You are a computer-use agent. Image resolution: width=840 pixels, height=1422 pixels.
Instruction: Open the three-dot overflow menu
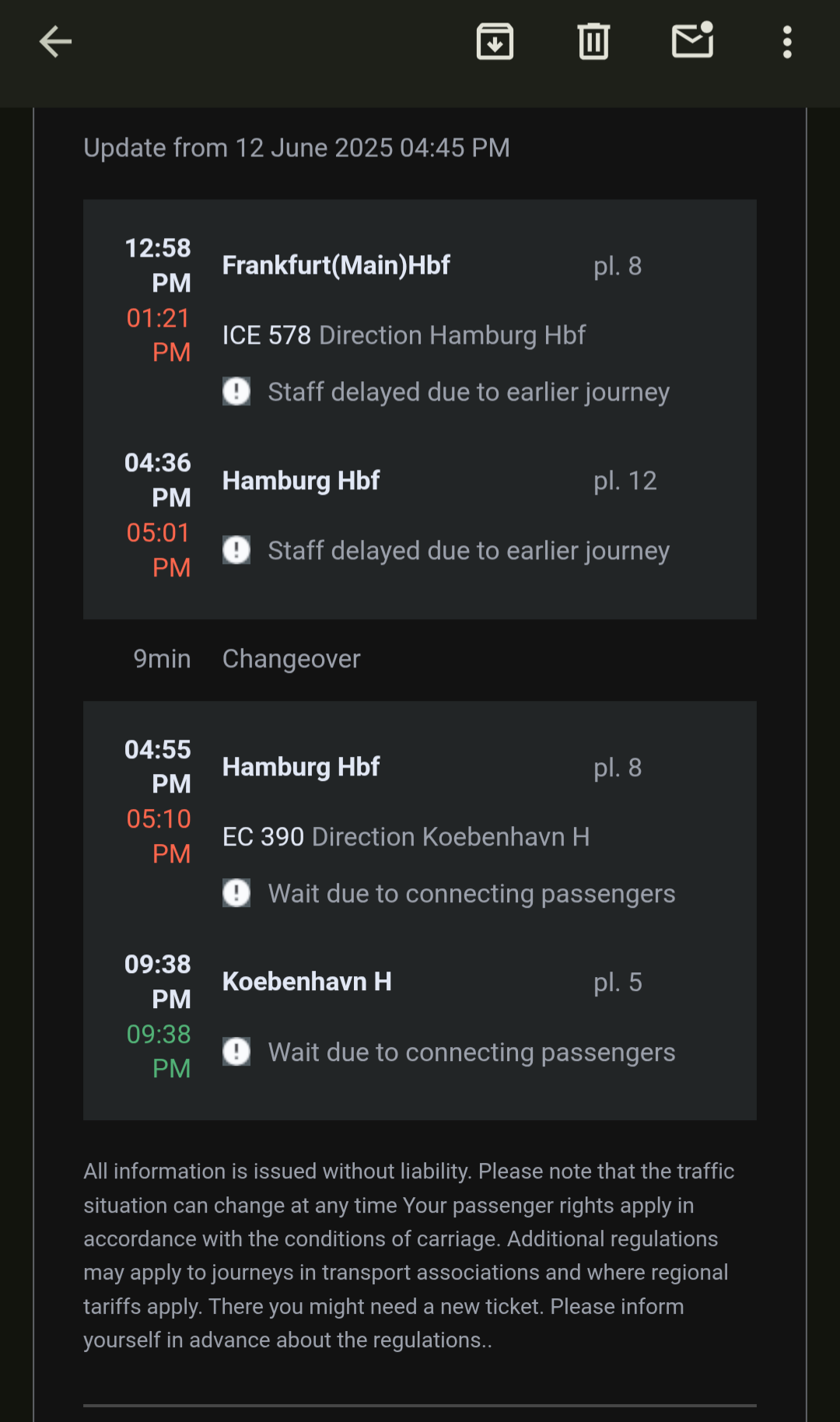787,42
